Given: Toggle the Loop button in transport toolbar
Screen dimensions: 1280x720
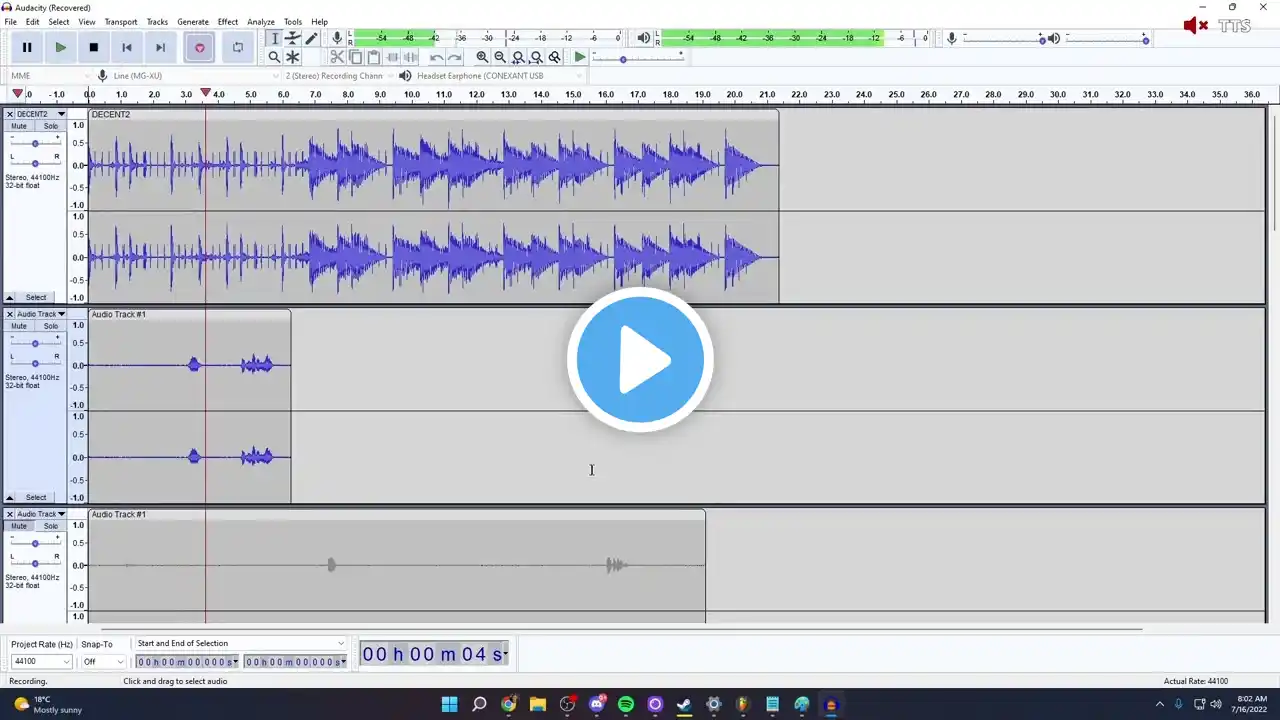Looking at the screenshot, I should pos(237,47).
